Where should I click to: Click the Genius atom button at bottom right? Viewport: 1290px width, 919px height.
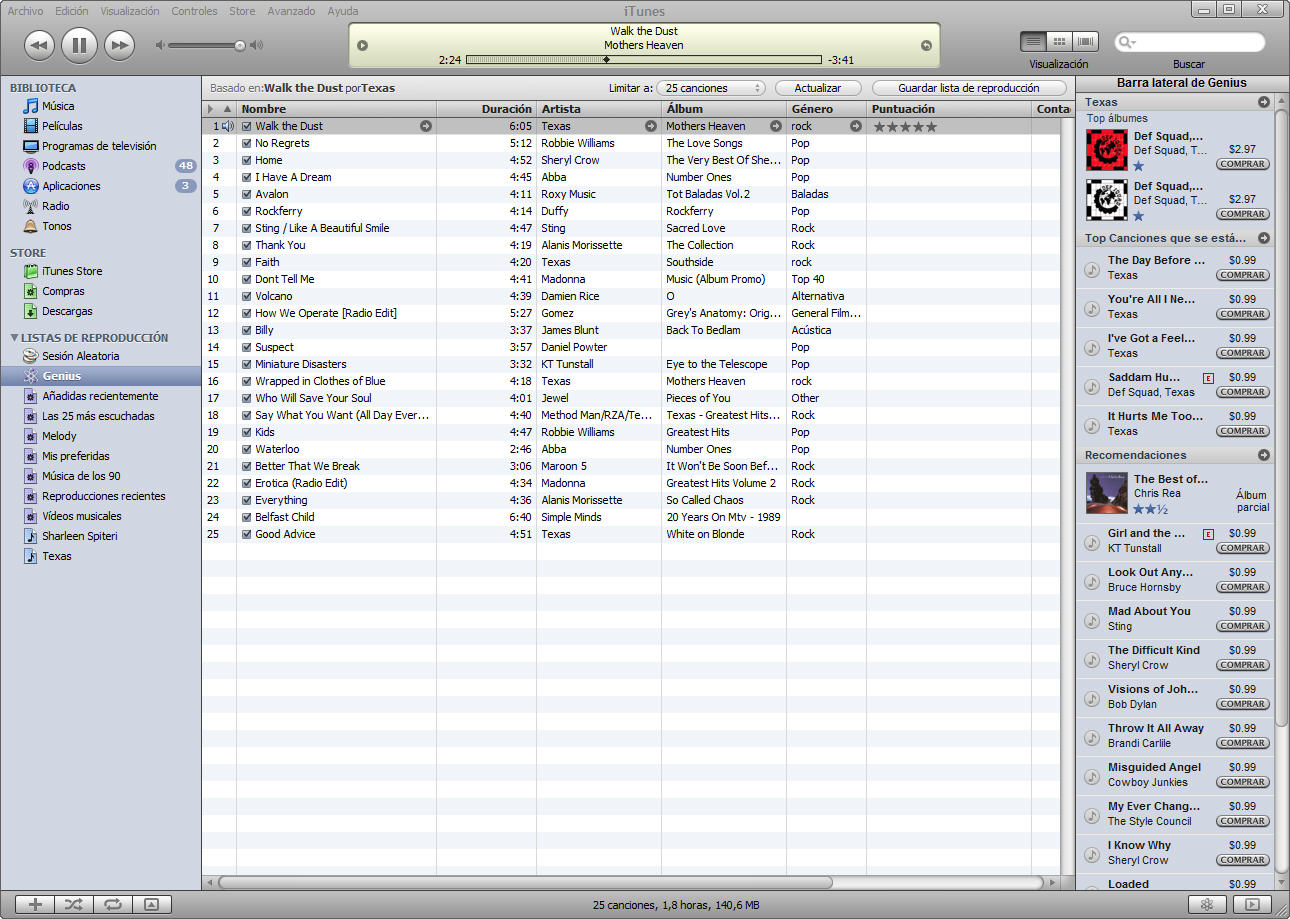click(1208, 904)
